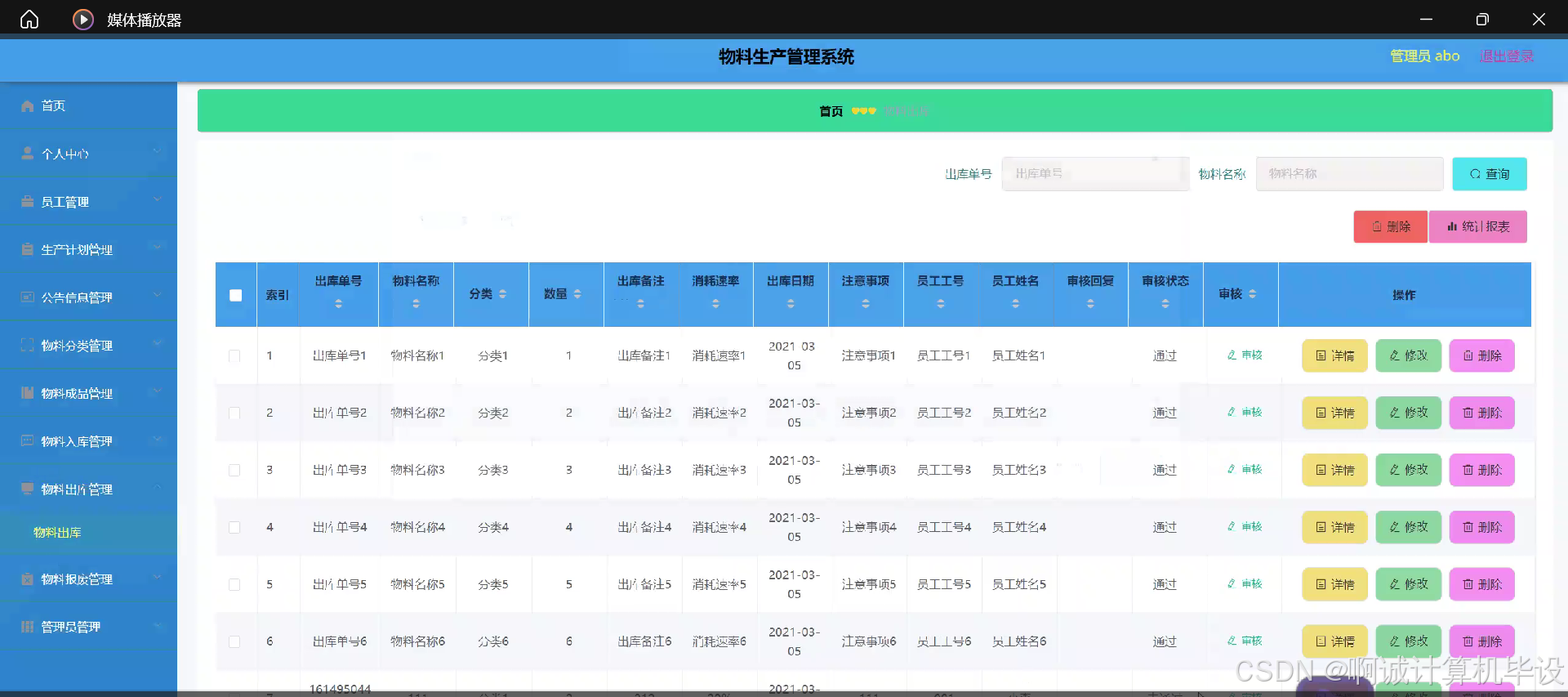This screenshot has height=697, width=1568.
Task: Check the row 1 checkbox
Action: click(234, 355)
